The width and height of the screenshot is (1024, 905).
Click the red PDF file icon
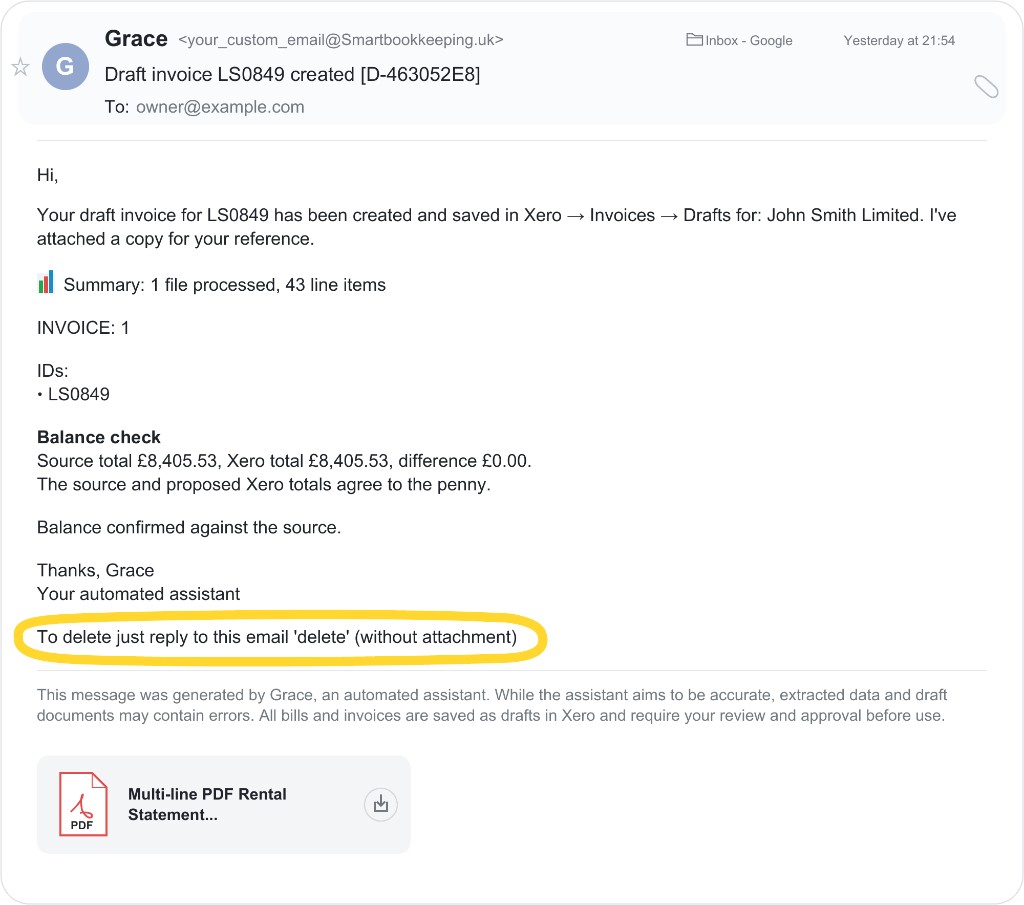(83, 804)
